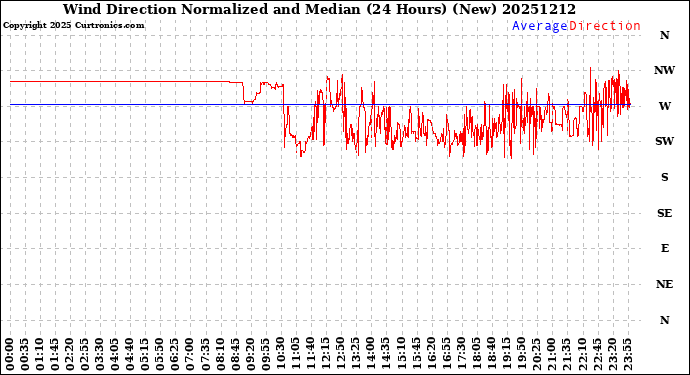
Task: Click the "15:10" time axis label
Action: click(401, 354)
